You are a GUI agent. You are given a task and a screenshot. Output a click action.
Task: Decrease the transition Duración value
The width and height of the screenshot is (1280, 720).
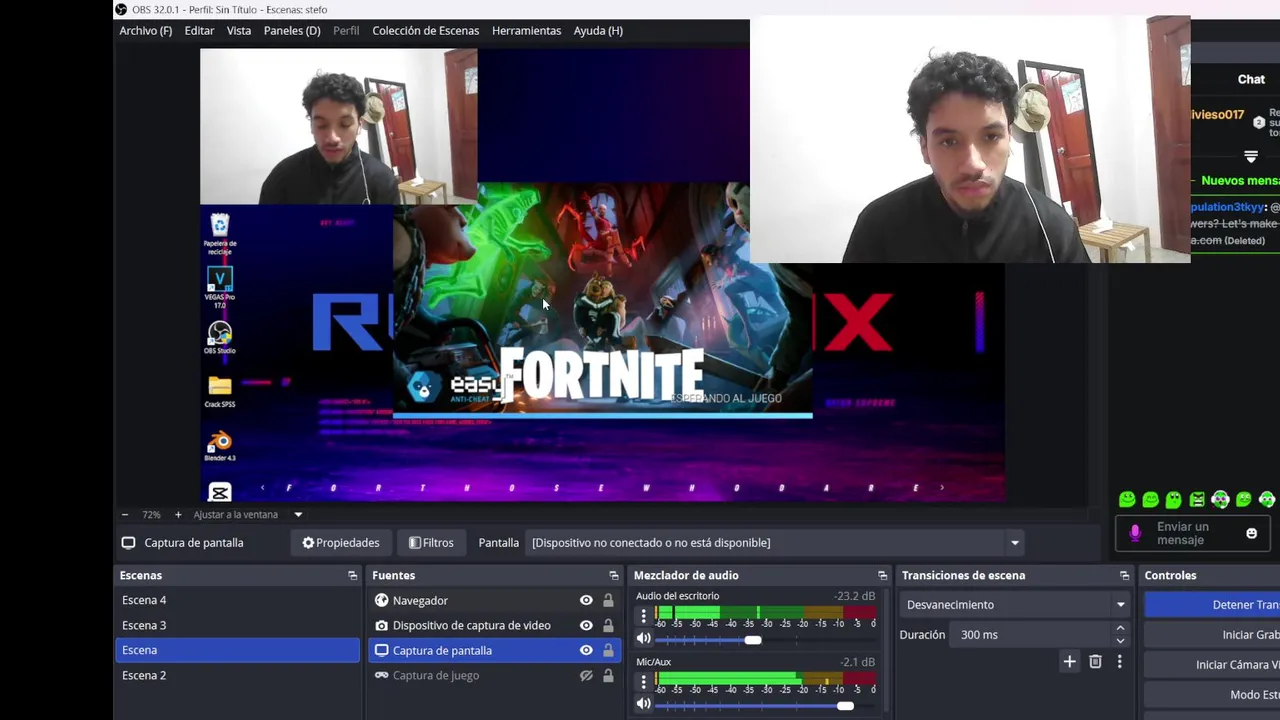point(1120,641)
